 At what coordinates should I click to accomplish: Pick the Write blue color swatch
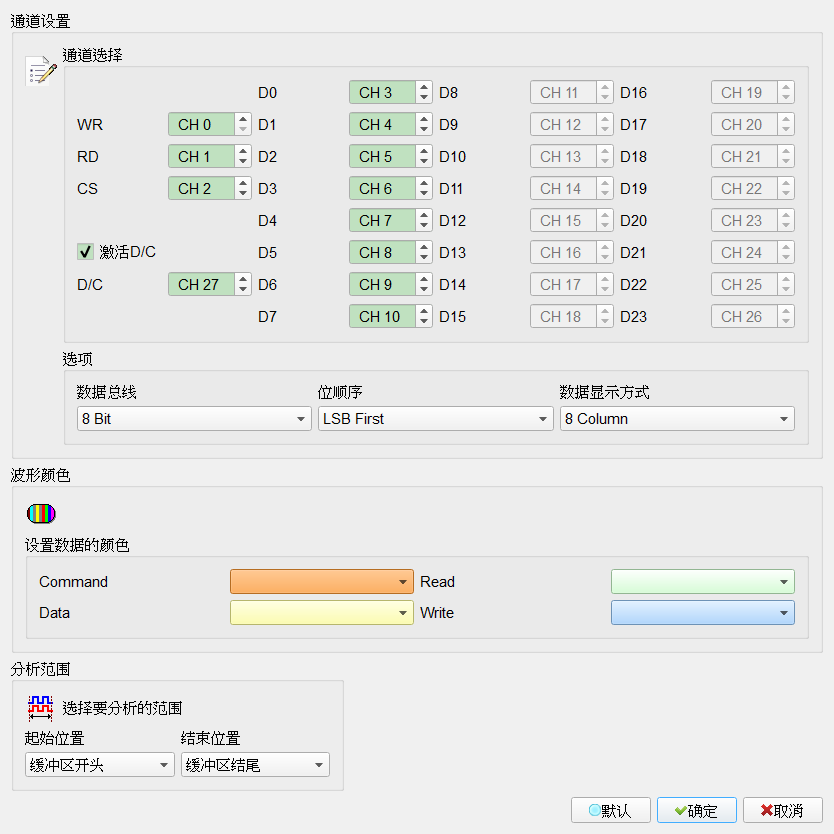[703, 613]
